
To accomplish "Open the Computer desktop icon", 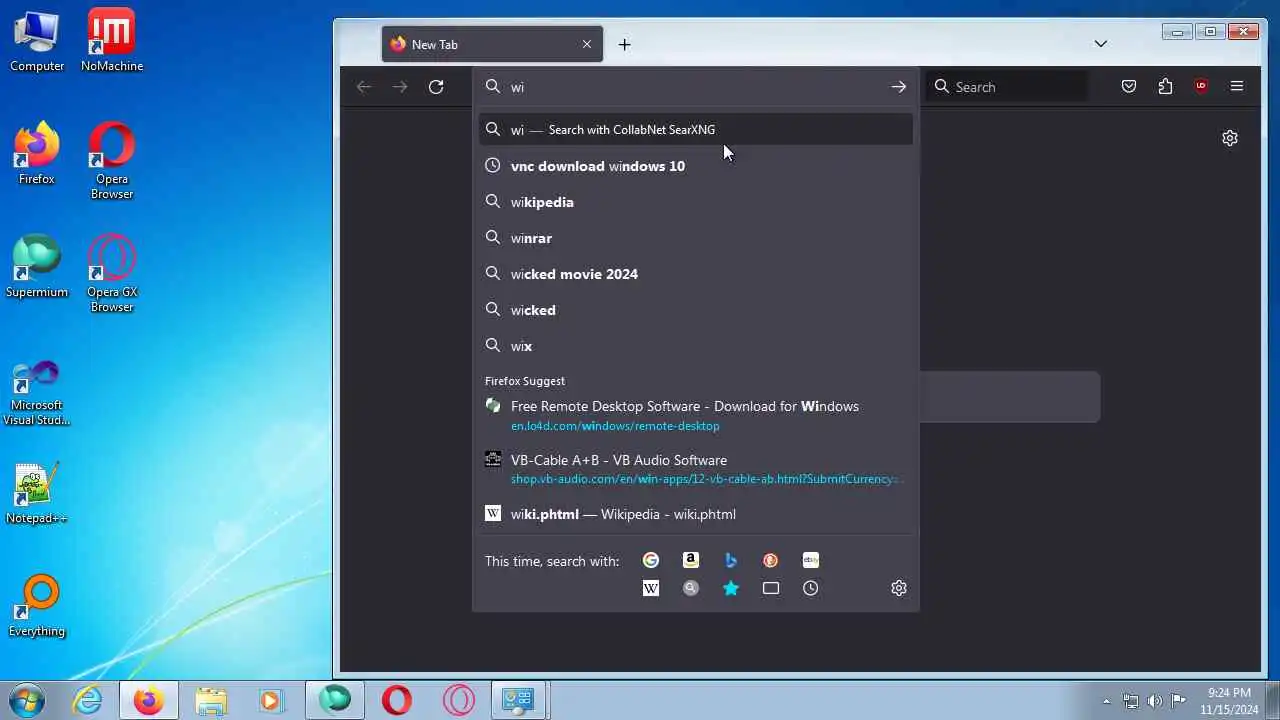I will point(37,41).
